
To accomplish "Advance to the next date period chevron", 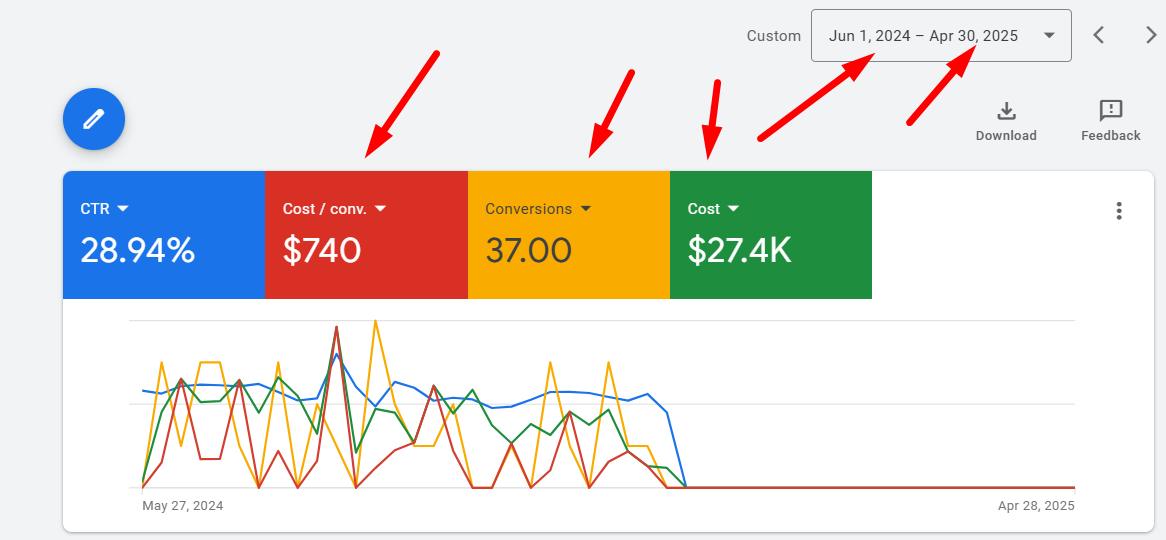I will pyautogui.click(x=1150, y=36).
